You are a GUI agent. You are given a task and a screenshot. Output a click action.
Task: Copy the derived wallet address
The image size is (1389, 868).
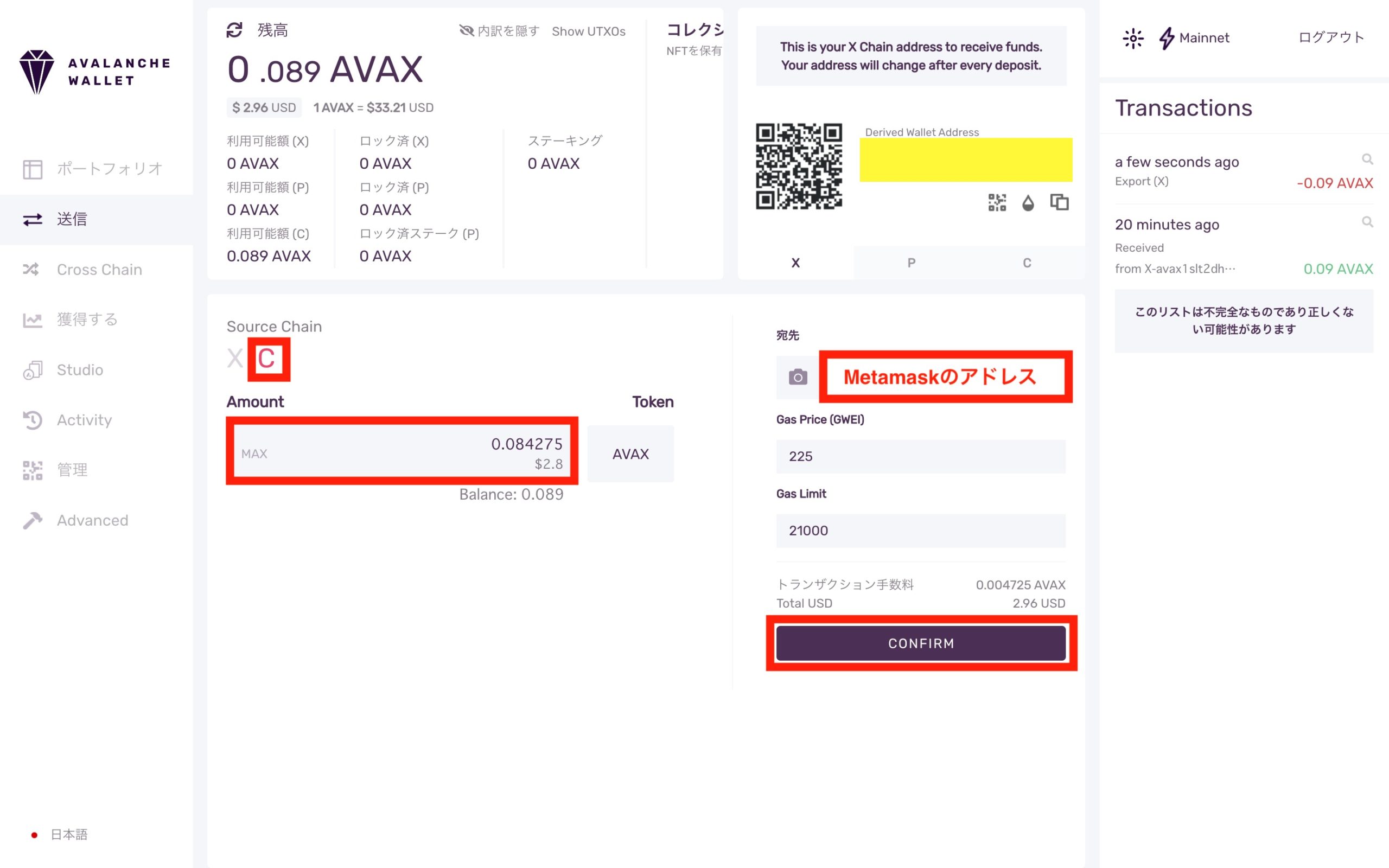point(1059,202)
